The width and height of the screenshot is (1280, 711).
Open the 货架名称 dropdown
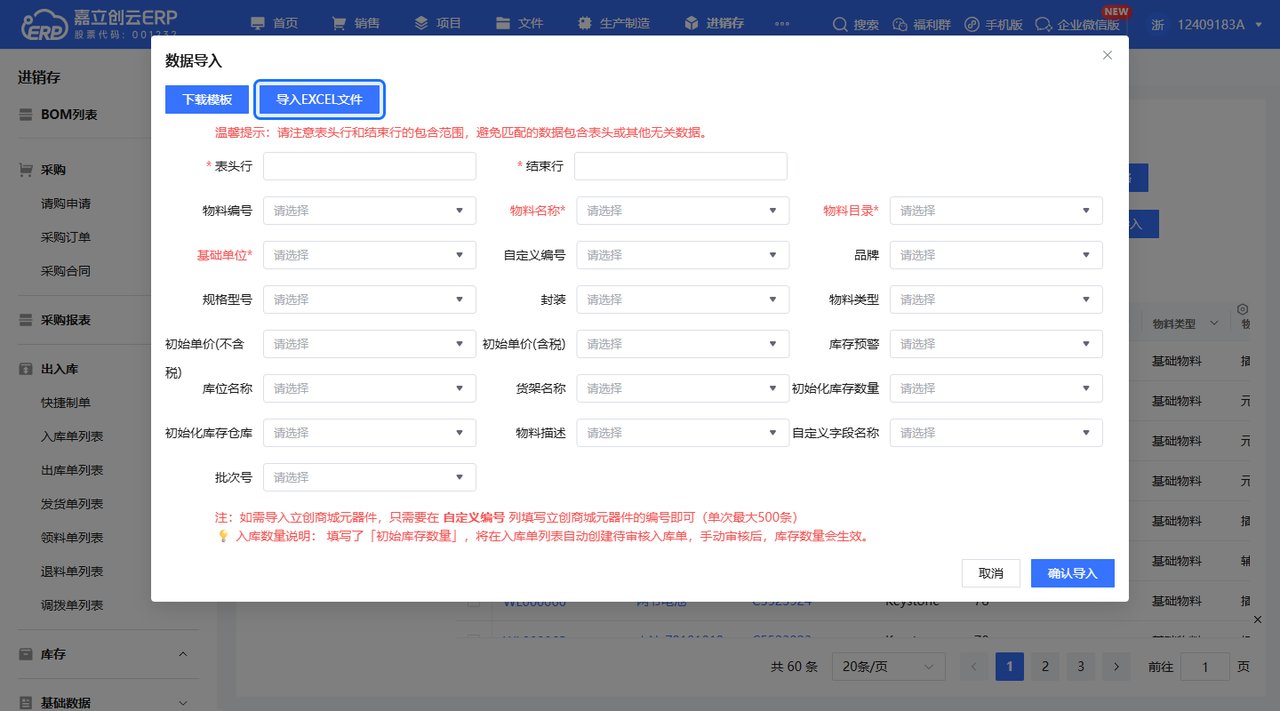(682, 388)
